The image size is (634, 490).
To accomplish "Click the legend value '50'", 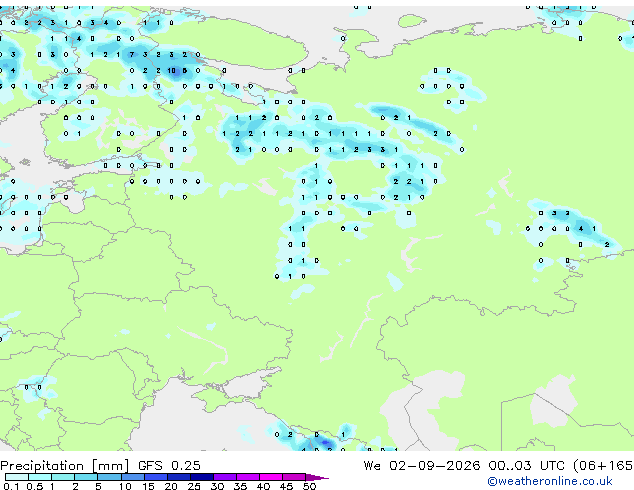I will (x=309, y=486).
